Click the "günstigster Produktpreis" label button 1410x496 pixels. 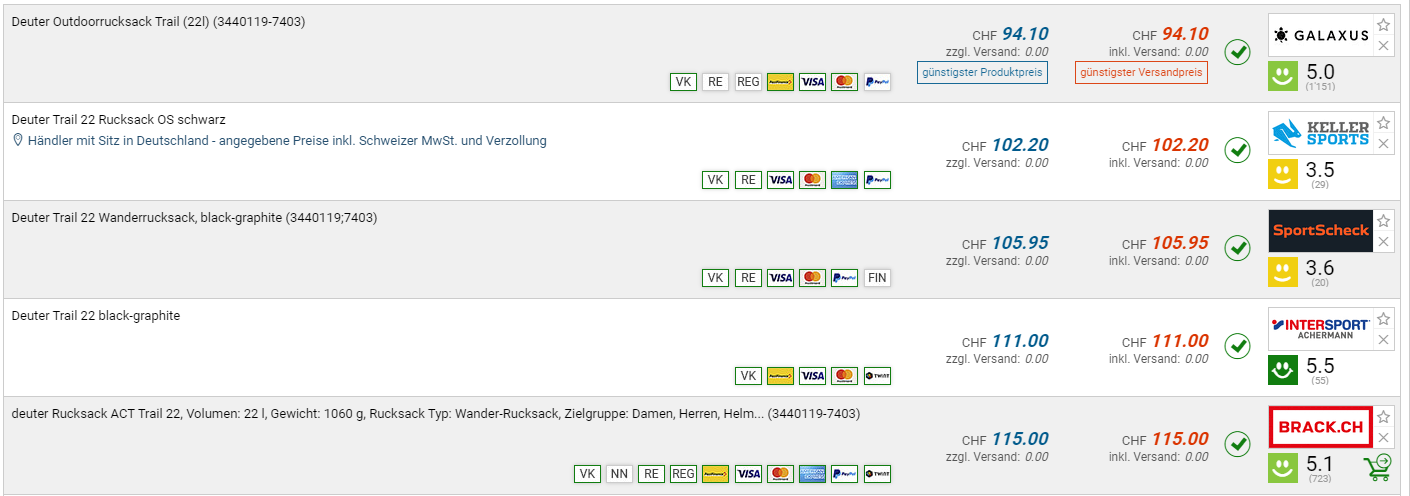(982, 72)
